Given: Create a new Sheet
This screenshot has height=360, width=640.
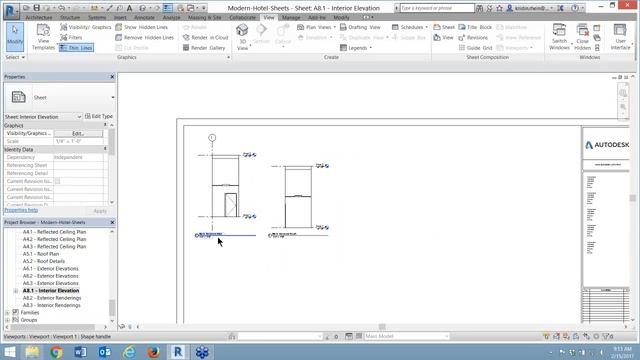Looking at the screenshot, I should [444, 27].
